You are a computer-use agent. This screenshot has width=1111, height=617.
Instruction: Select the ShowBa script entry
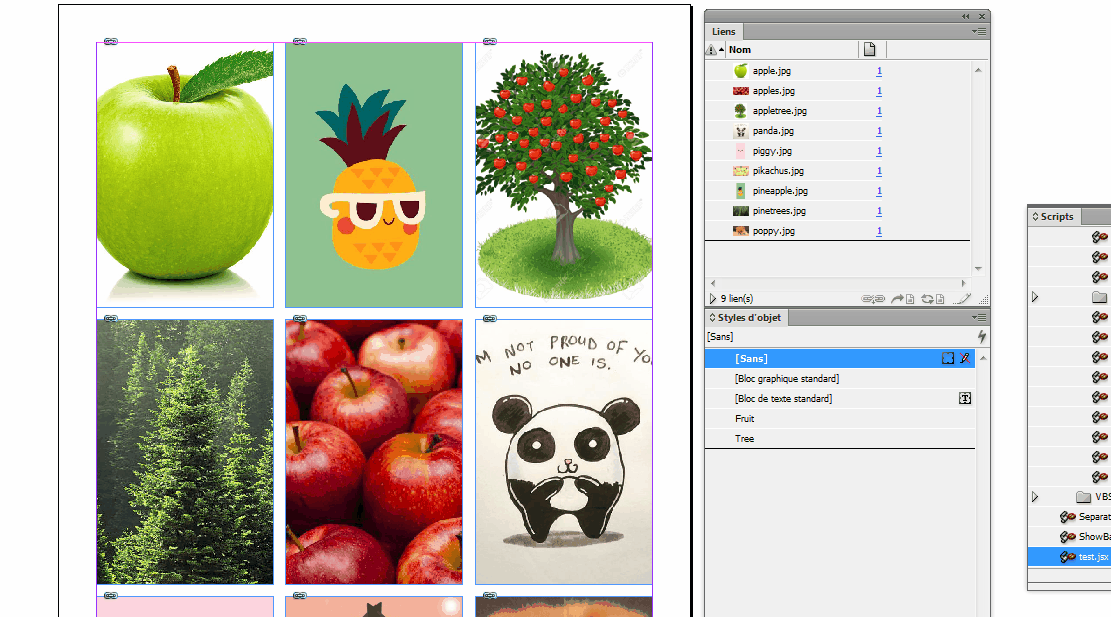pos(1069,537)
